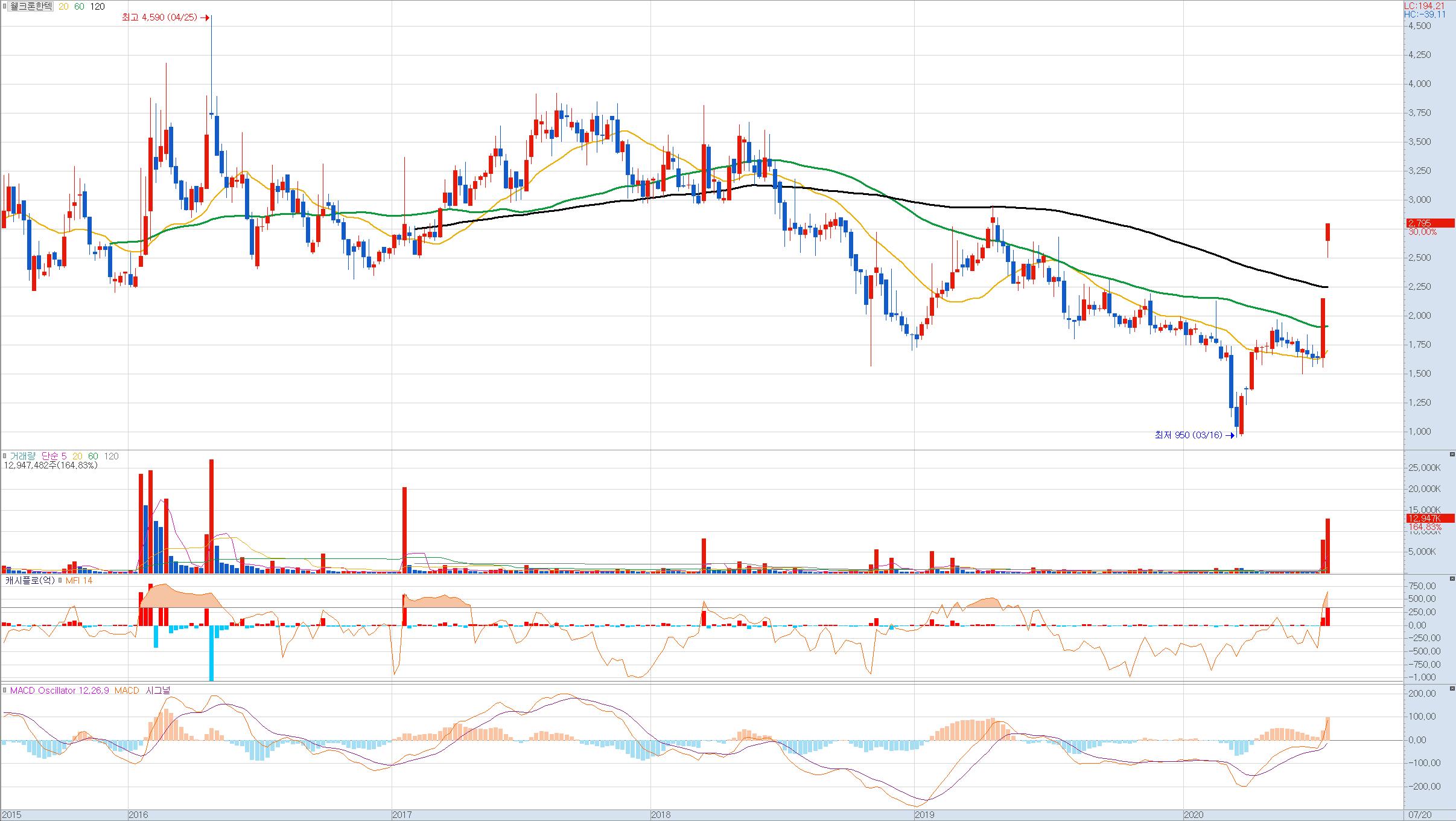The height and width of the screenshot is (821, 1456).
Task: Select the yellow 20-period moving average label
Action: (x=63, y=7)
